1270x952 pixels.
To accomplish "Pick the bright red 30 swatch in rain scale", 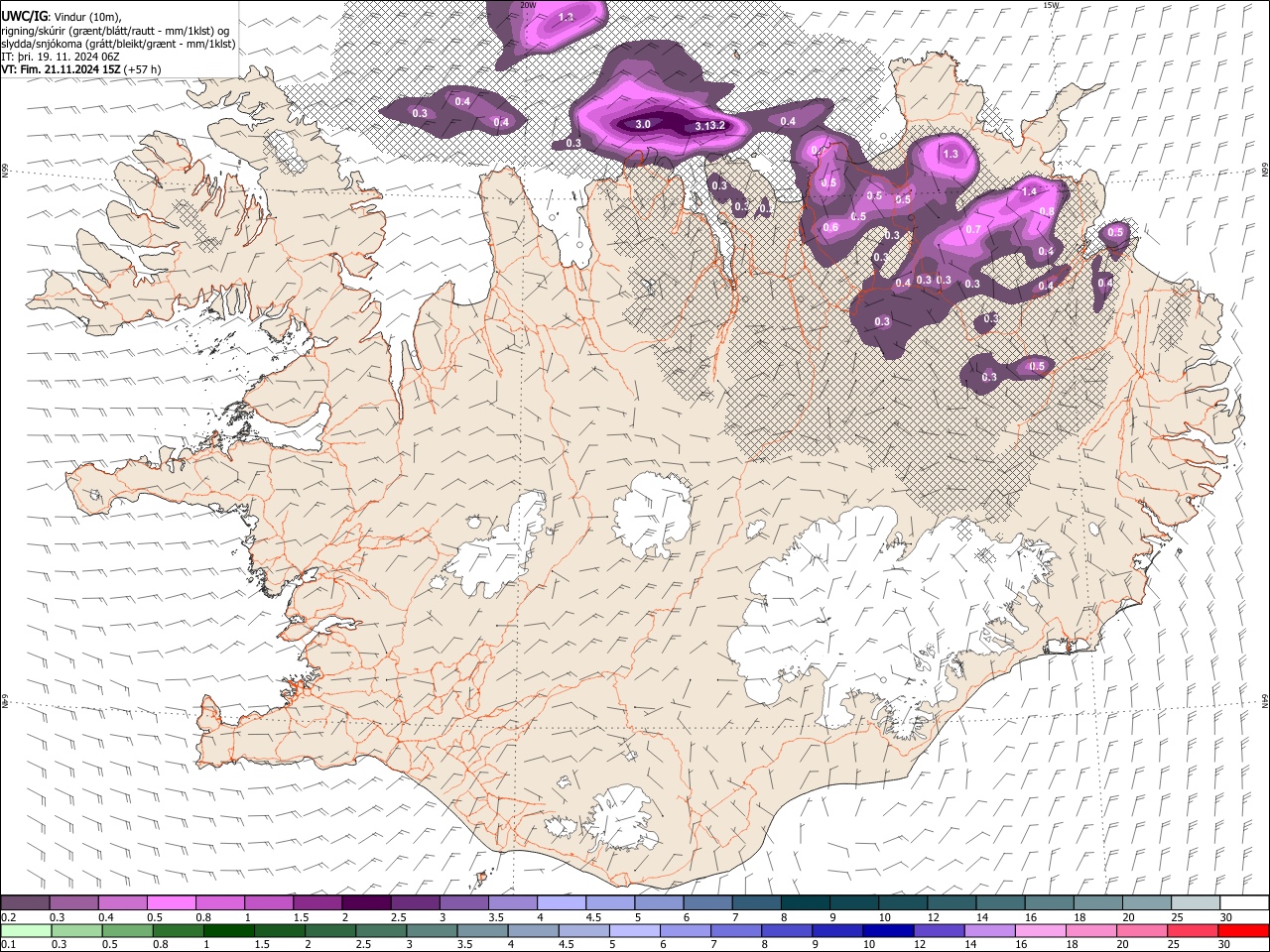I will tap(1244, 931).
